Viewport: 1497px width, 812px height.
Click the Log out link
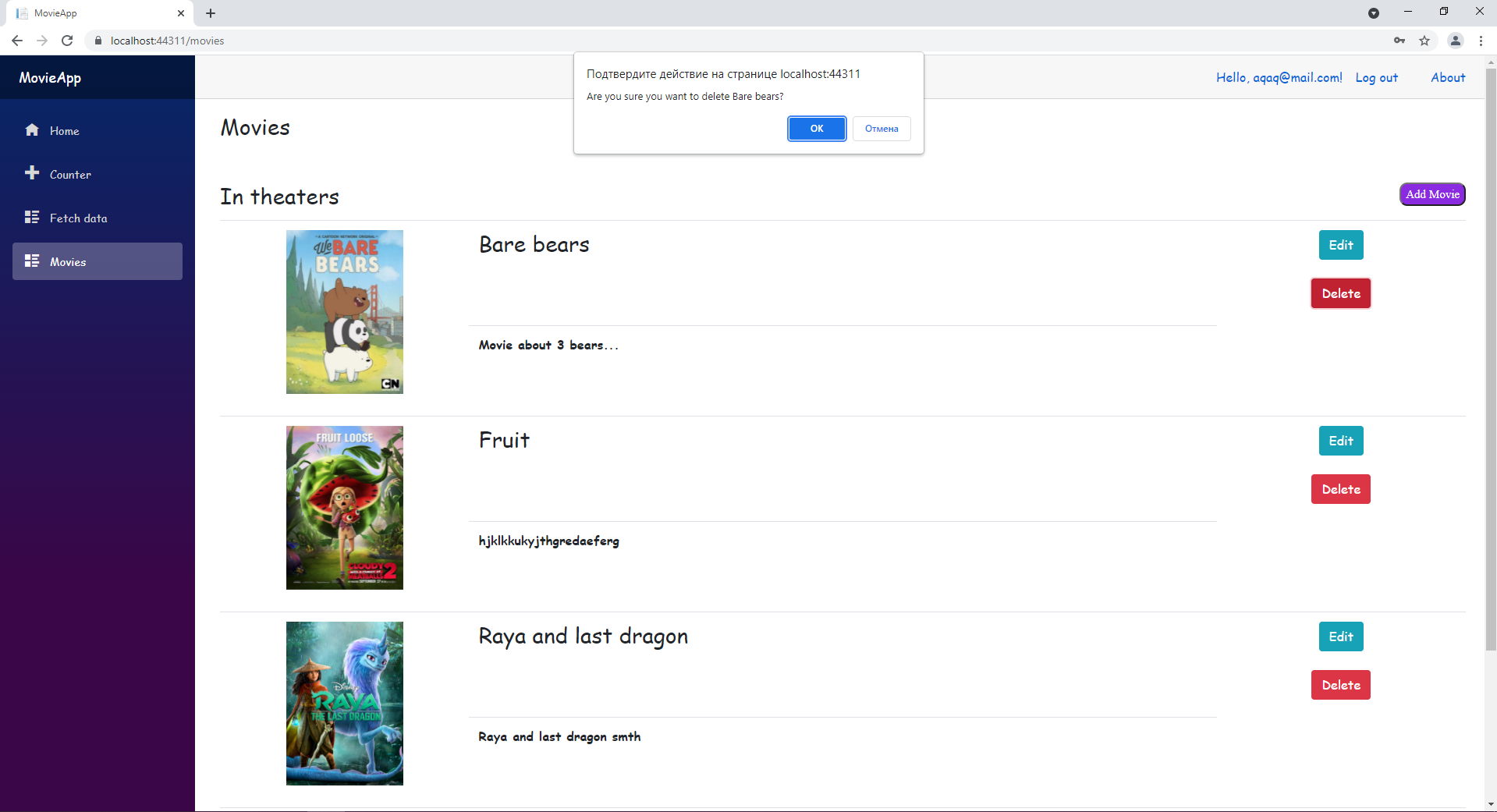tap(1377, 77)
